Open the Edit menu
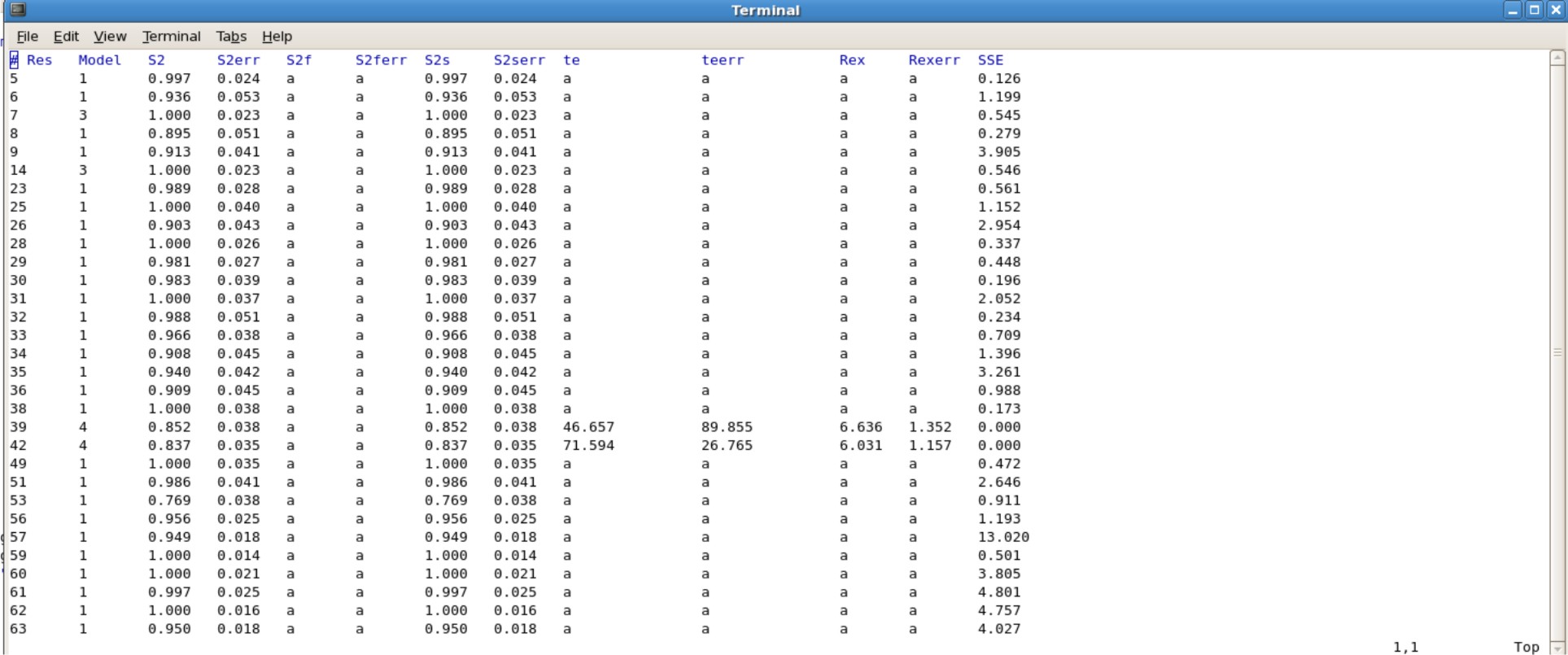Viewport: 1568px width, 655px height. 66,37
